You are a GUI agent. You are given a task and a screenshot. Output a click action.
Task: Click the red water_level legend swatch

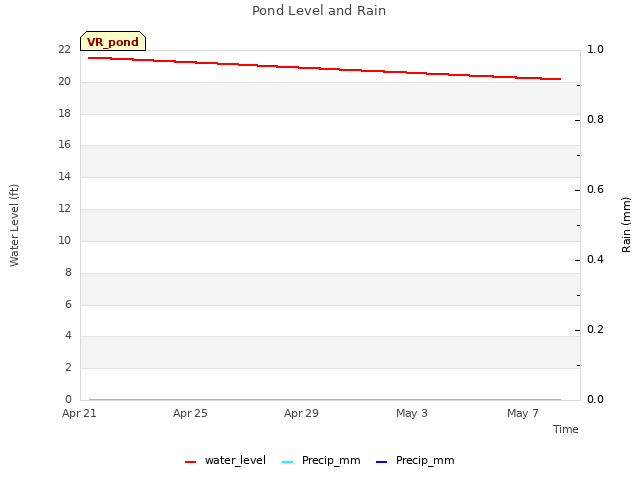[x=191, y=462]
